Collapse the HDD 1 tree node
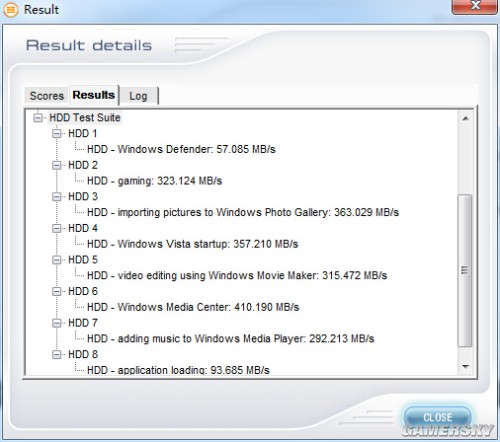 click(x=57, y=134)
